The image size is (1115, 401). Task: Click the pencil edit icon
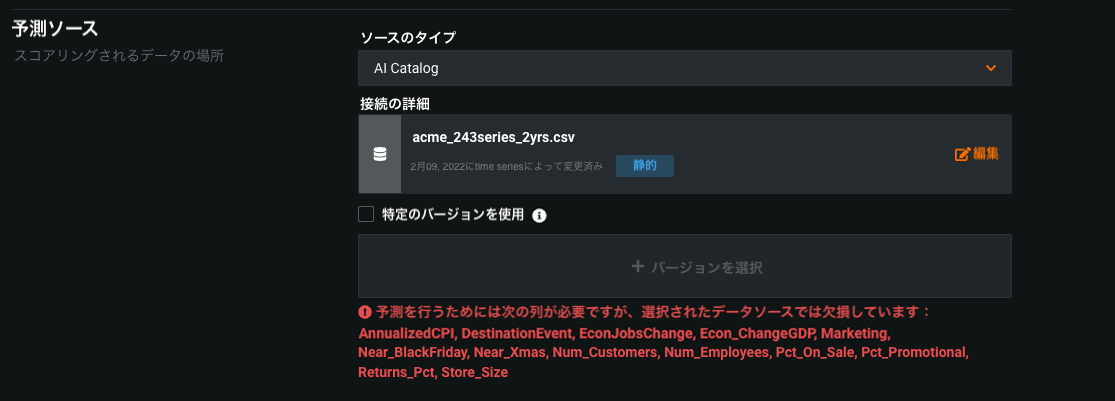(x=963, y=154)
